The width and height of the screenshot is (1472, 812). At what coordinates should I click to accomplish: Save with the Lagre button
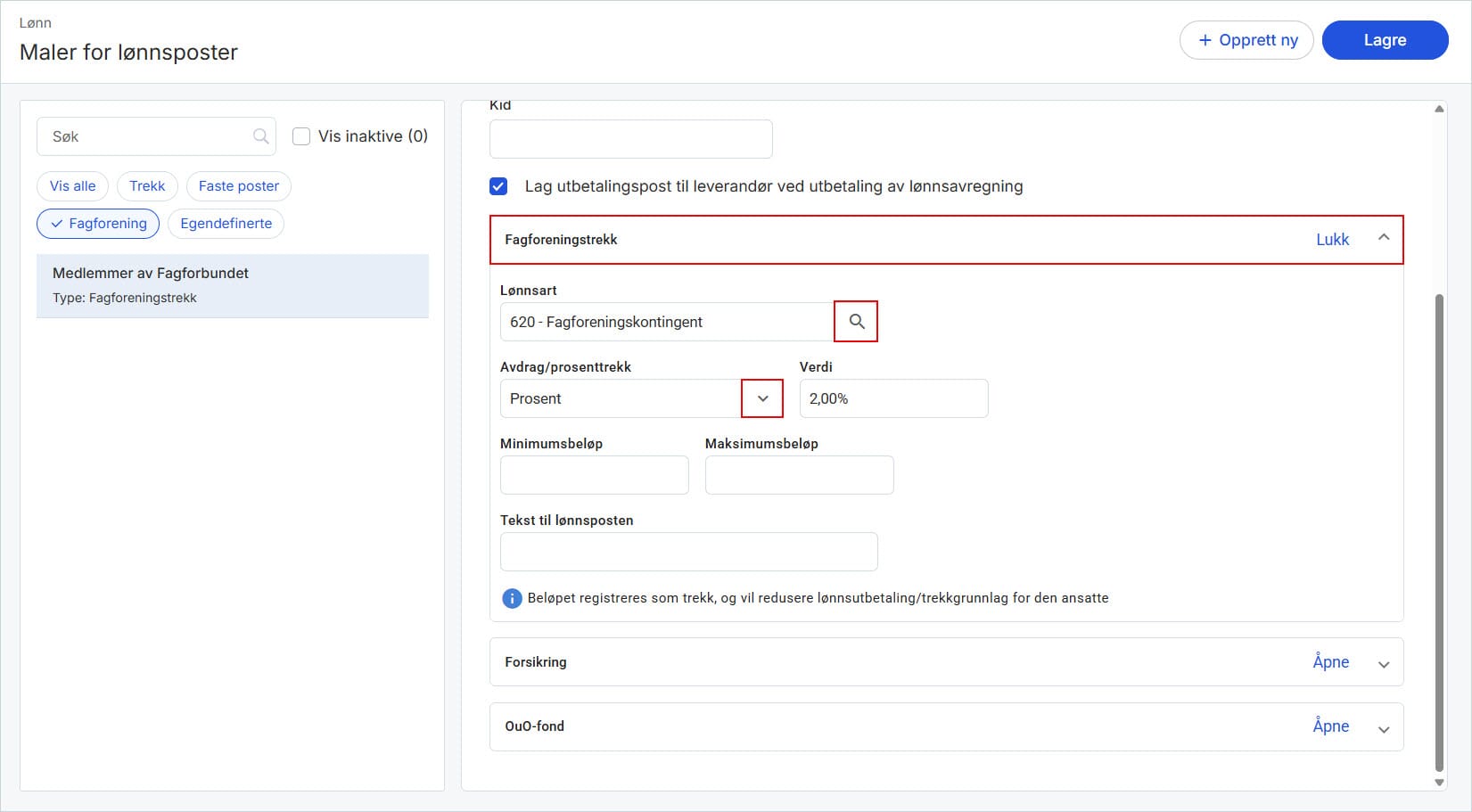[x=1385, y=40]
